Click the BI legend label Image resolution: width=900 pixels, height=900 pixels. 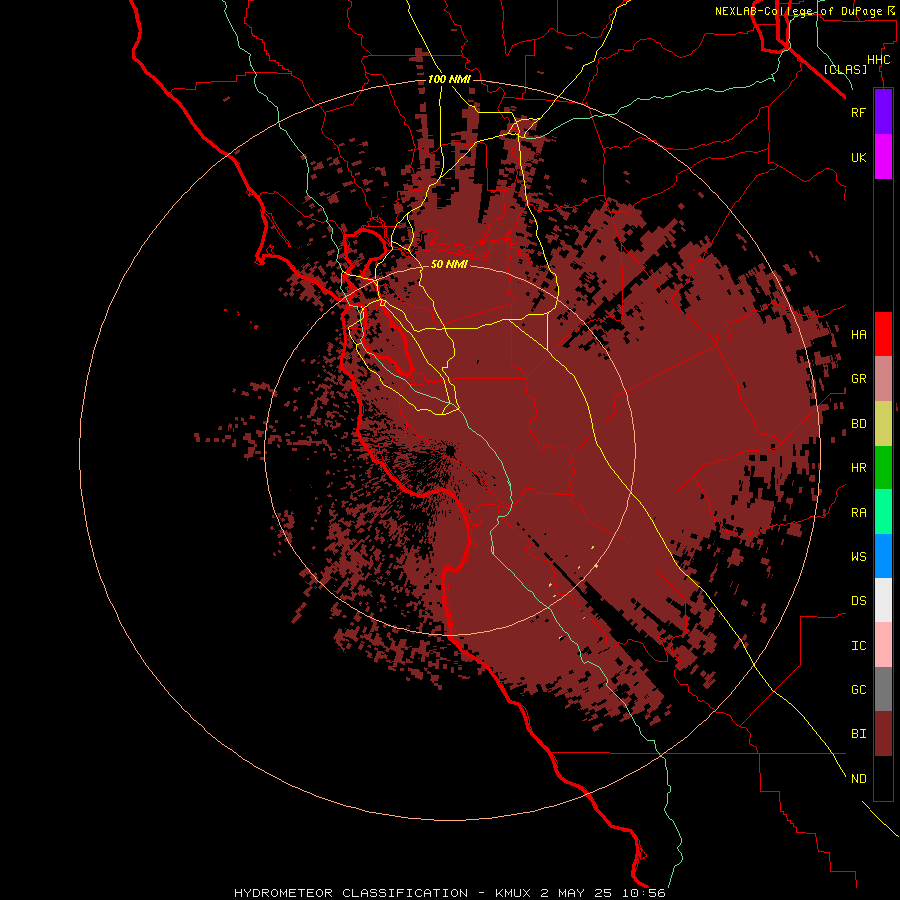pos(858,734)
